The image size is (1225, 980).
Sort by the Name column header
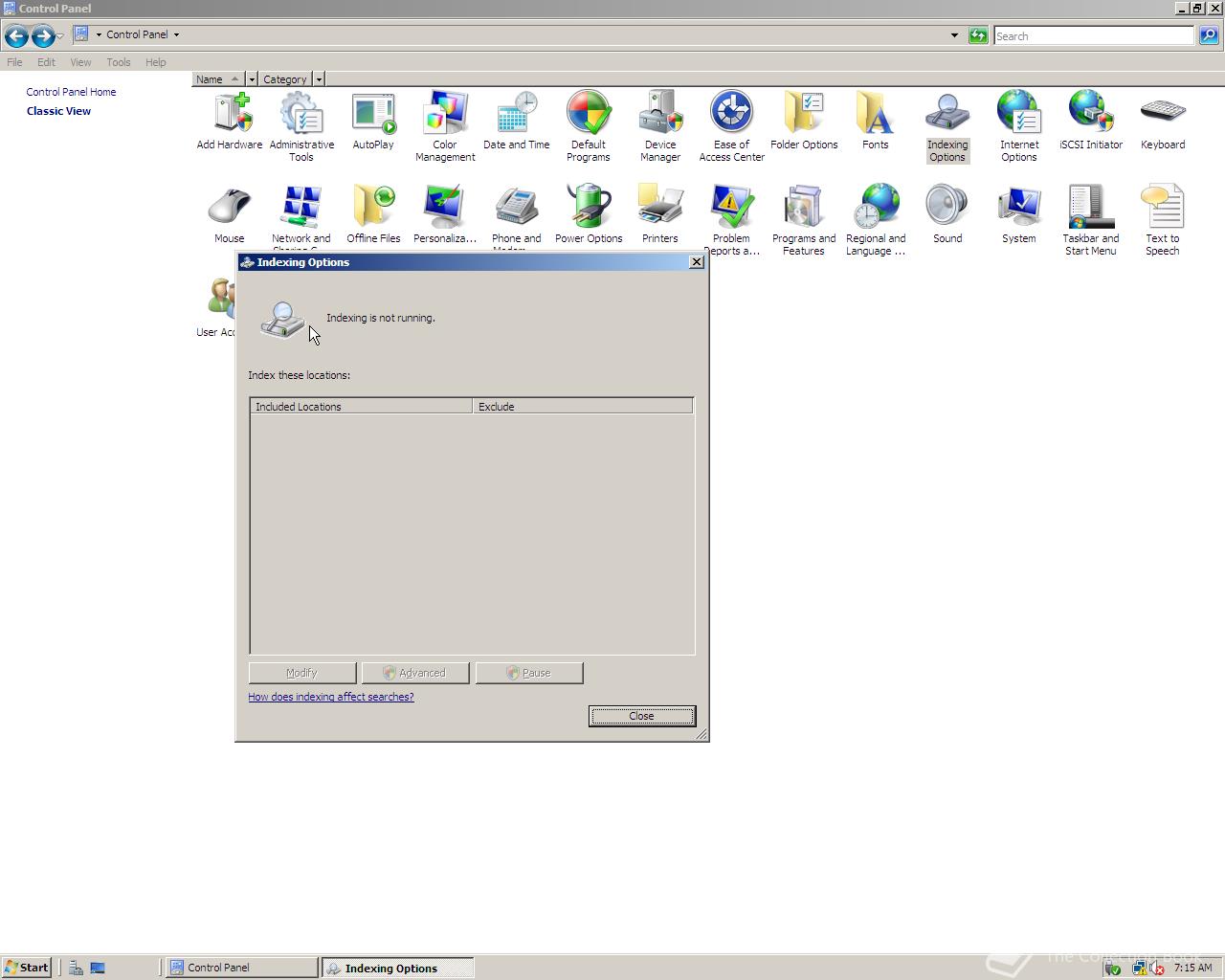coord(218,79)
